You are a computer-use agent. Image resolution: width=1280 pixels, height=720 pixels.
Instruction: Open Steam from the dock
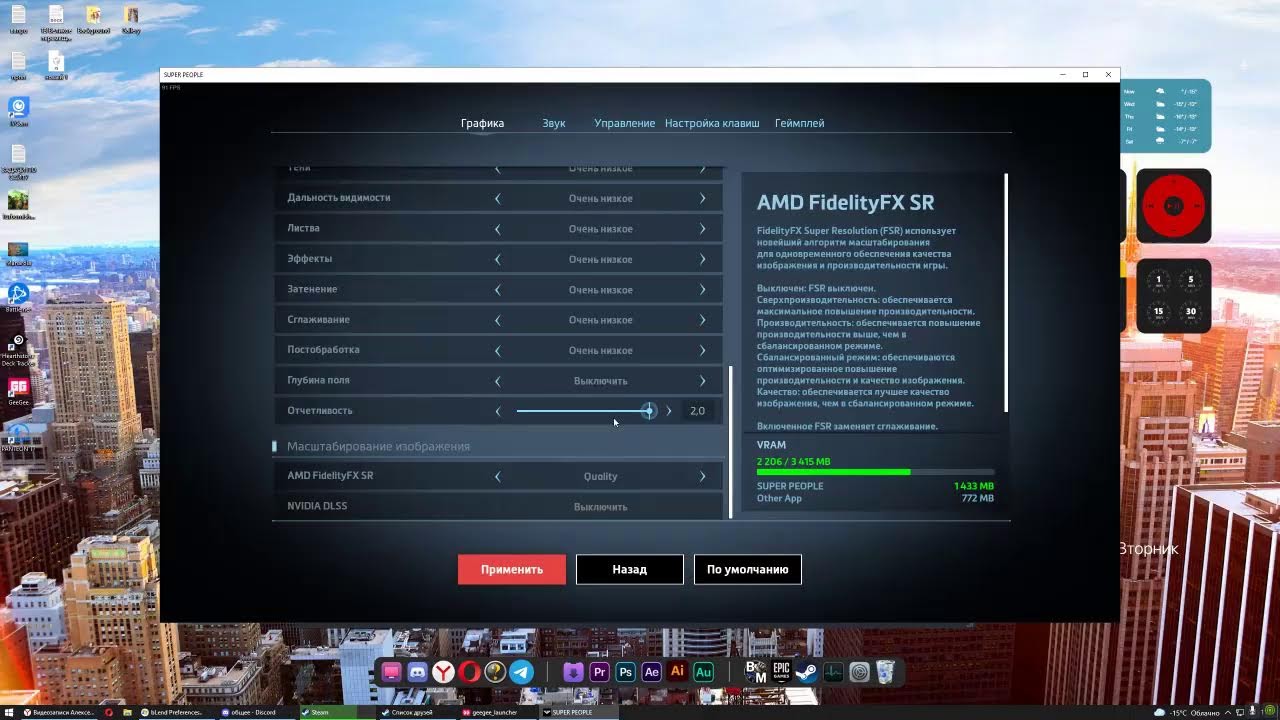click(x=807, y=673)
